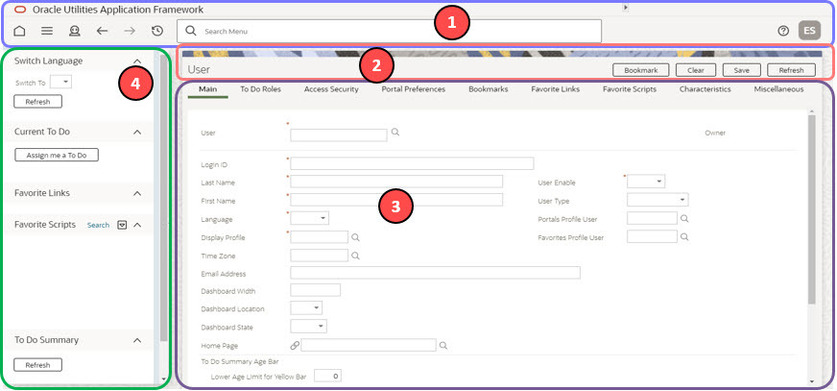837x391 pixels.
Task: Collapse the Switch Language zone
Action: pos(137,61)
